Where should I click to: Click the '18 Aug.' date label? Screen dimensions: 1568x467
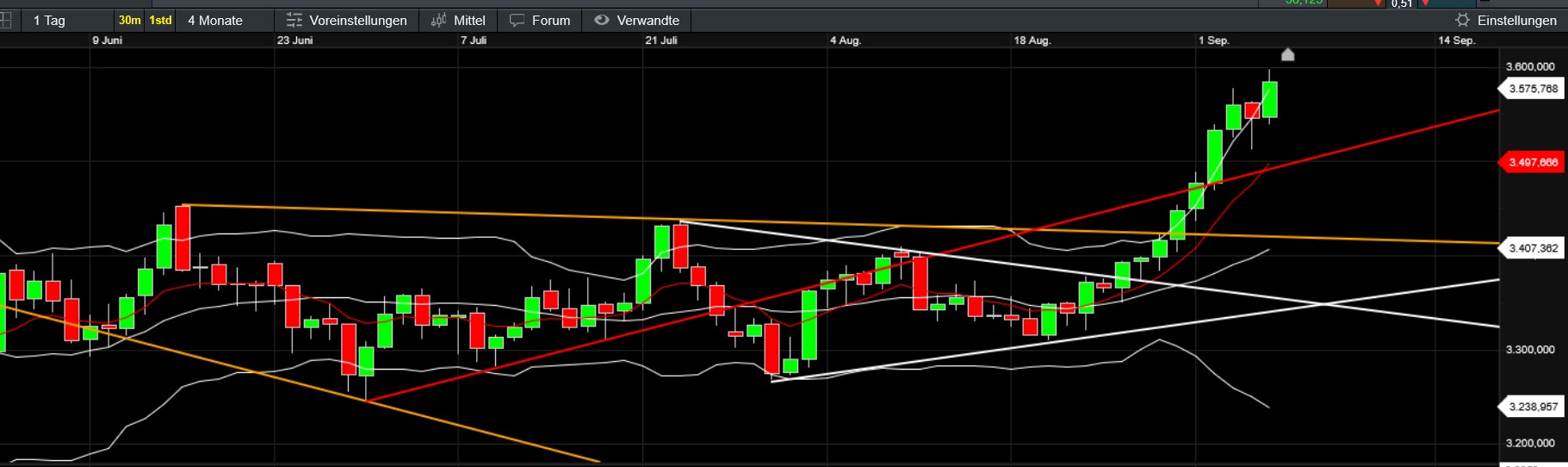point(1032,40)
